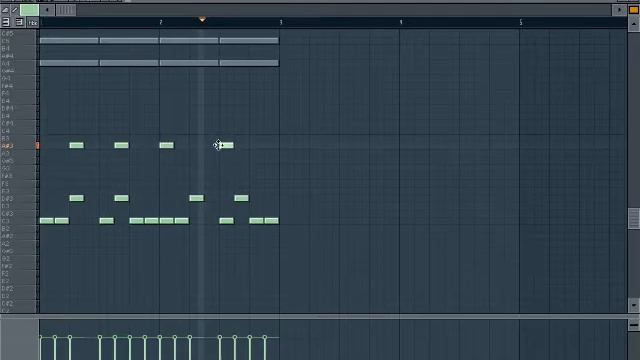Click the first velocity handle in the event editor
This screenshot has height=360, width=640.
(x=40, y=337)
